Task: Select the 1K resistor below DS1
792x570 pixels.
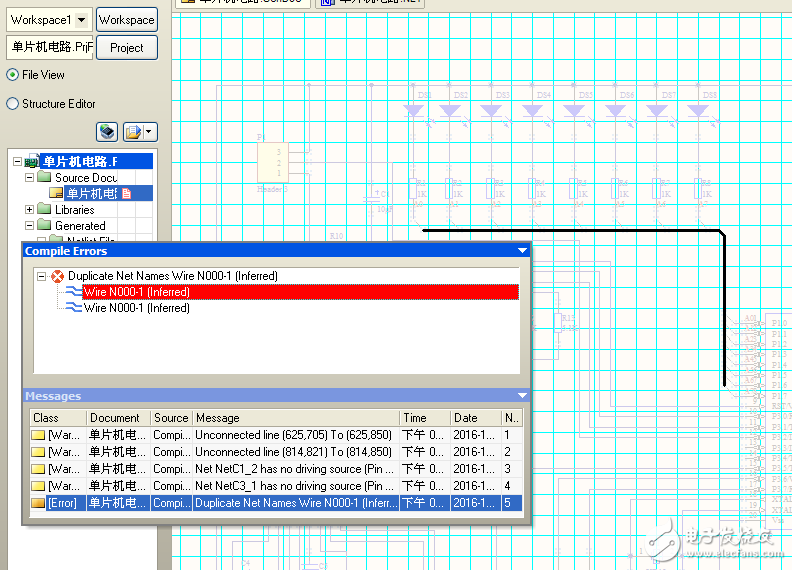Action: [x=413, y=189]
